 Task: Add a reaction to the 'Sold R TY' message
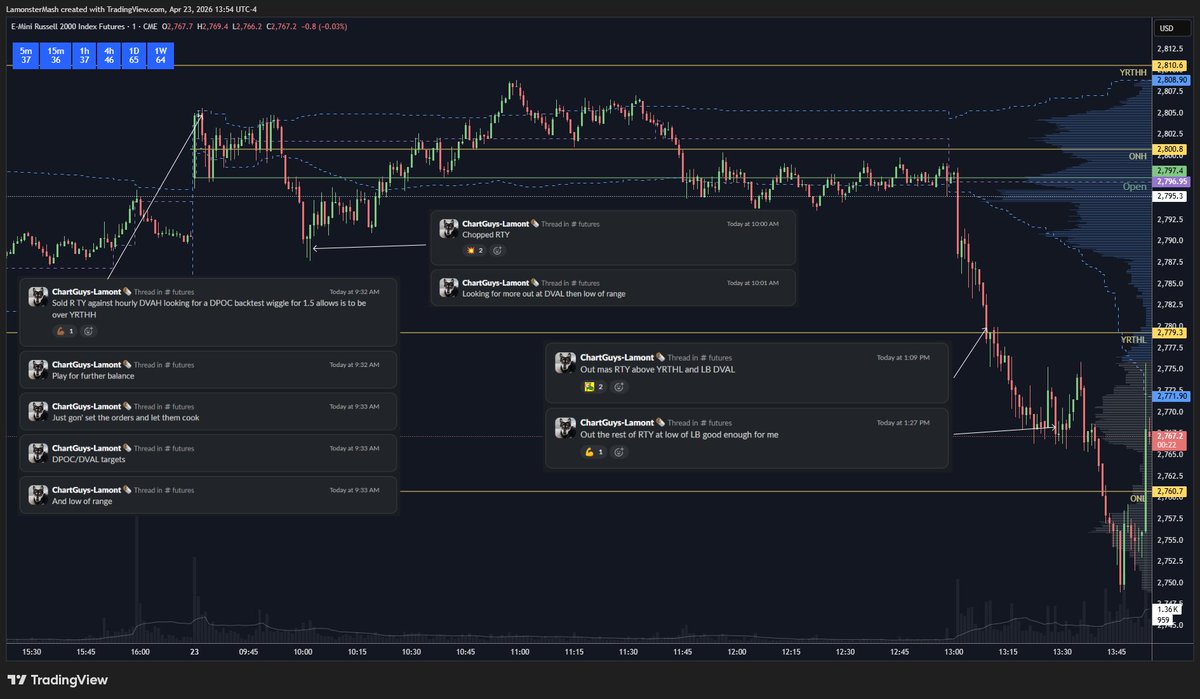click(89, 330)
